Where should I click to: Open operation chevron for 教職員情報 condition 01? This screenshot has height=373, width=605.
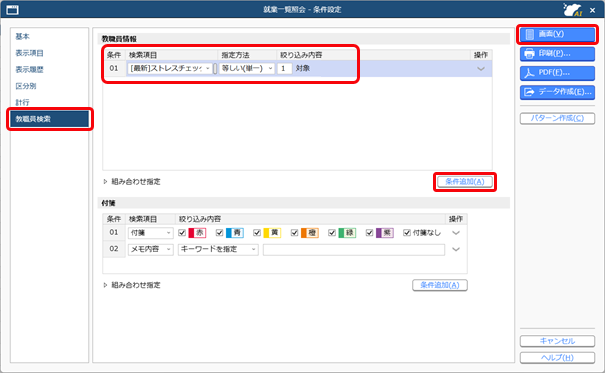[x=481, y=69]
